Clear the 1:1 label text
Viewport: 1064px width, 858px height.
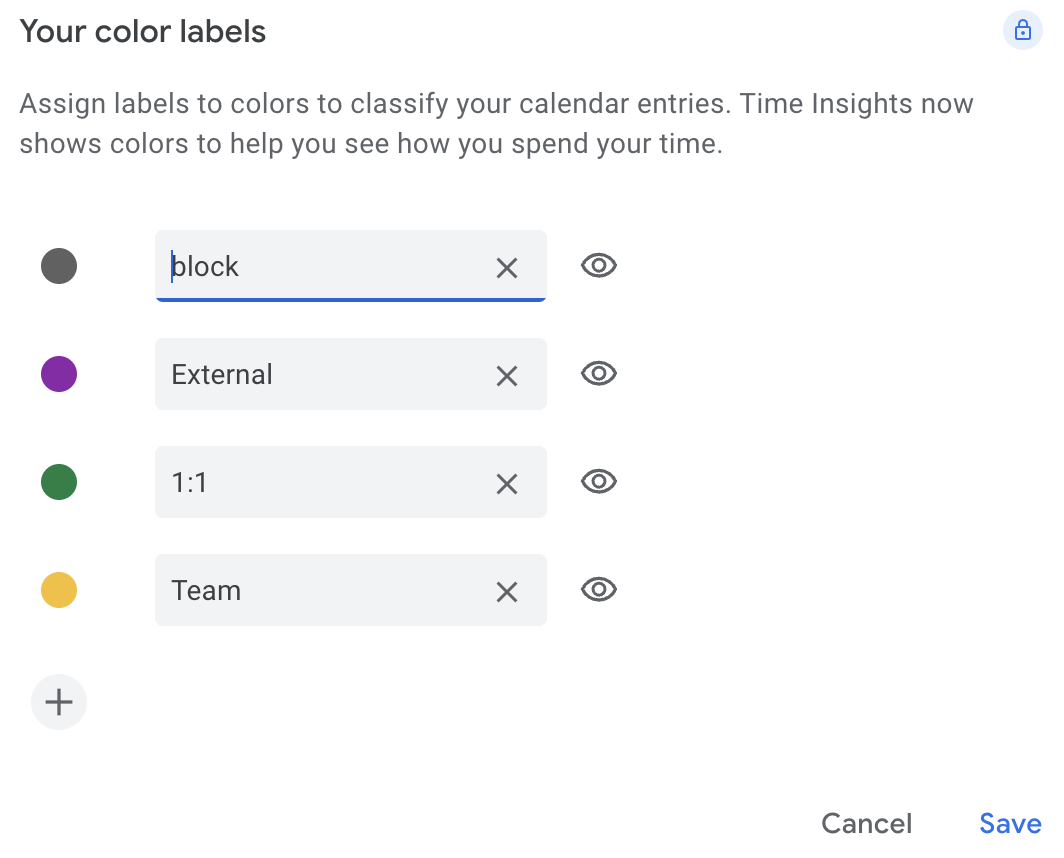507,483
